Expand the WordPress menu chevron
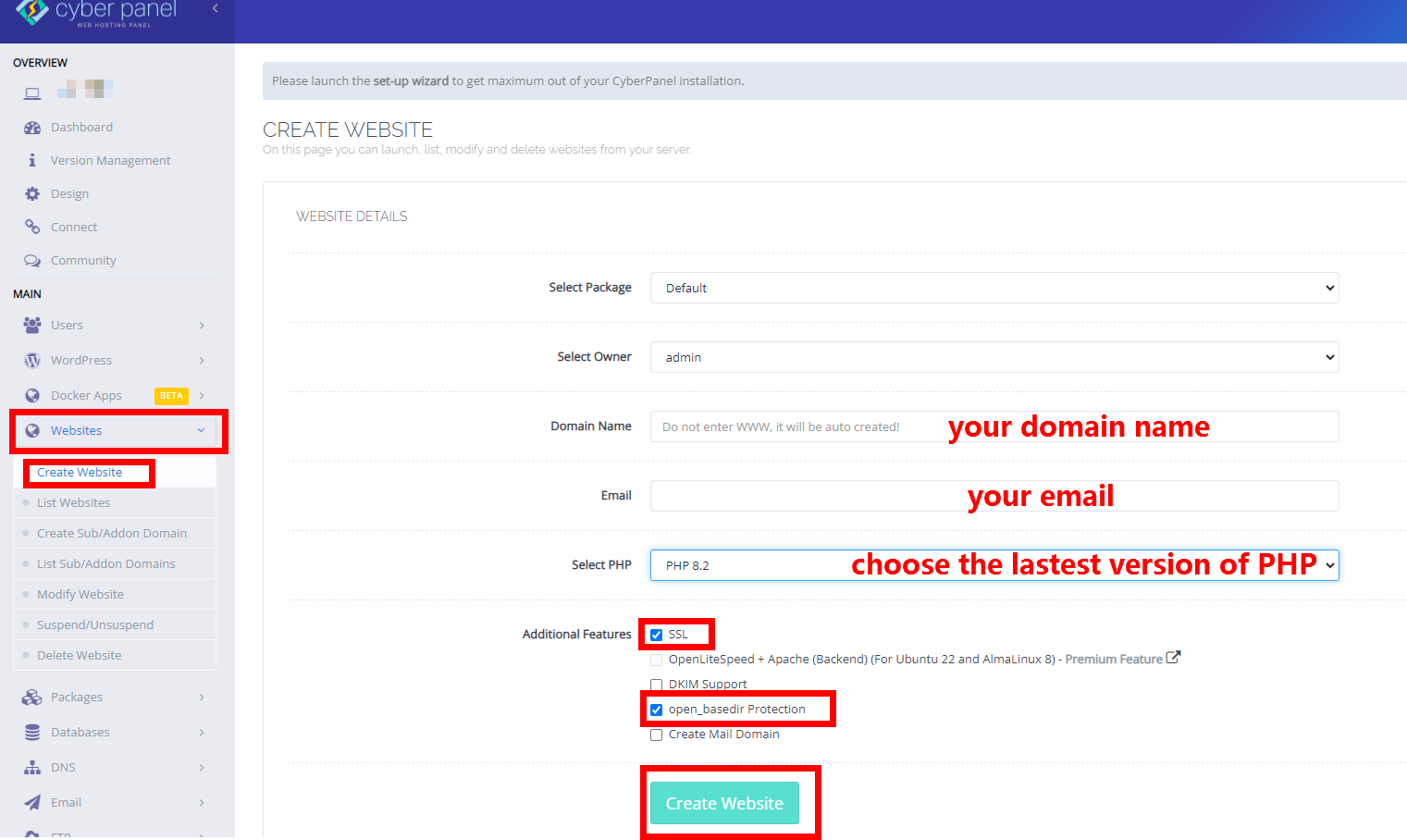 (202, 361)
